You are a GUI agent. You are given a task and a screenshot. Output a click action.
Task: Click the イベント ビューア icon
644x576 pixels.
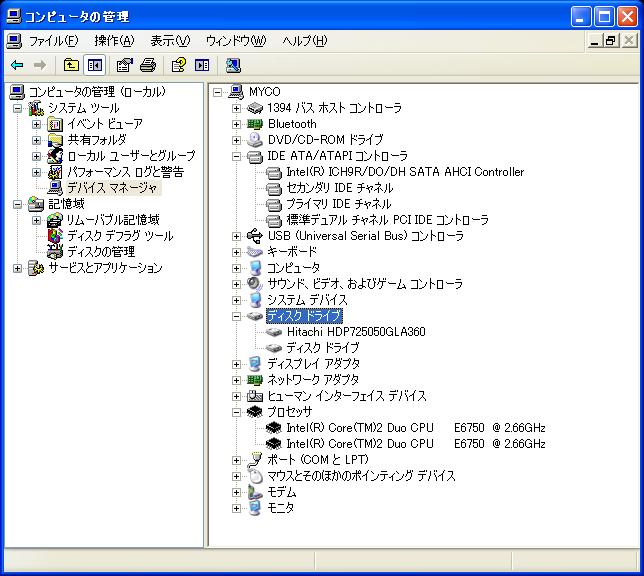(x=55, y=124)
